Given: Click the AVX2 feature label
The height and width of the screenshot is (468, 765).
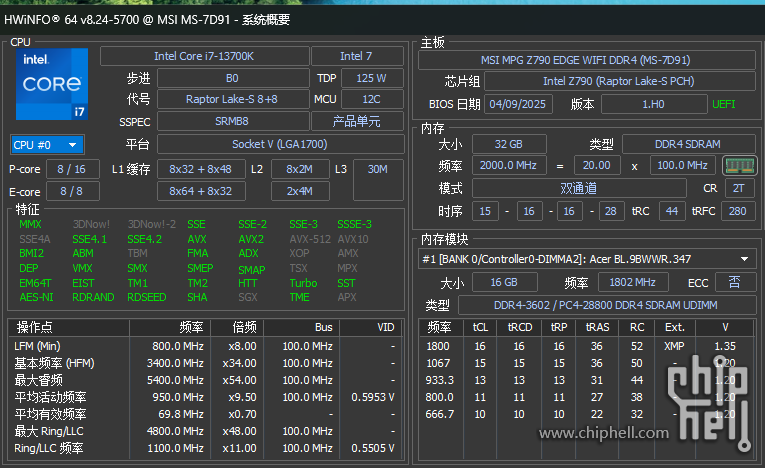Looking at the screenshot, I should 251,239.
